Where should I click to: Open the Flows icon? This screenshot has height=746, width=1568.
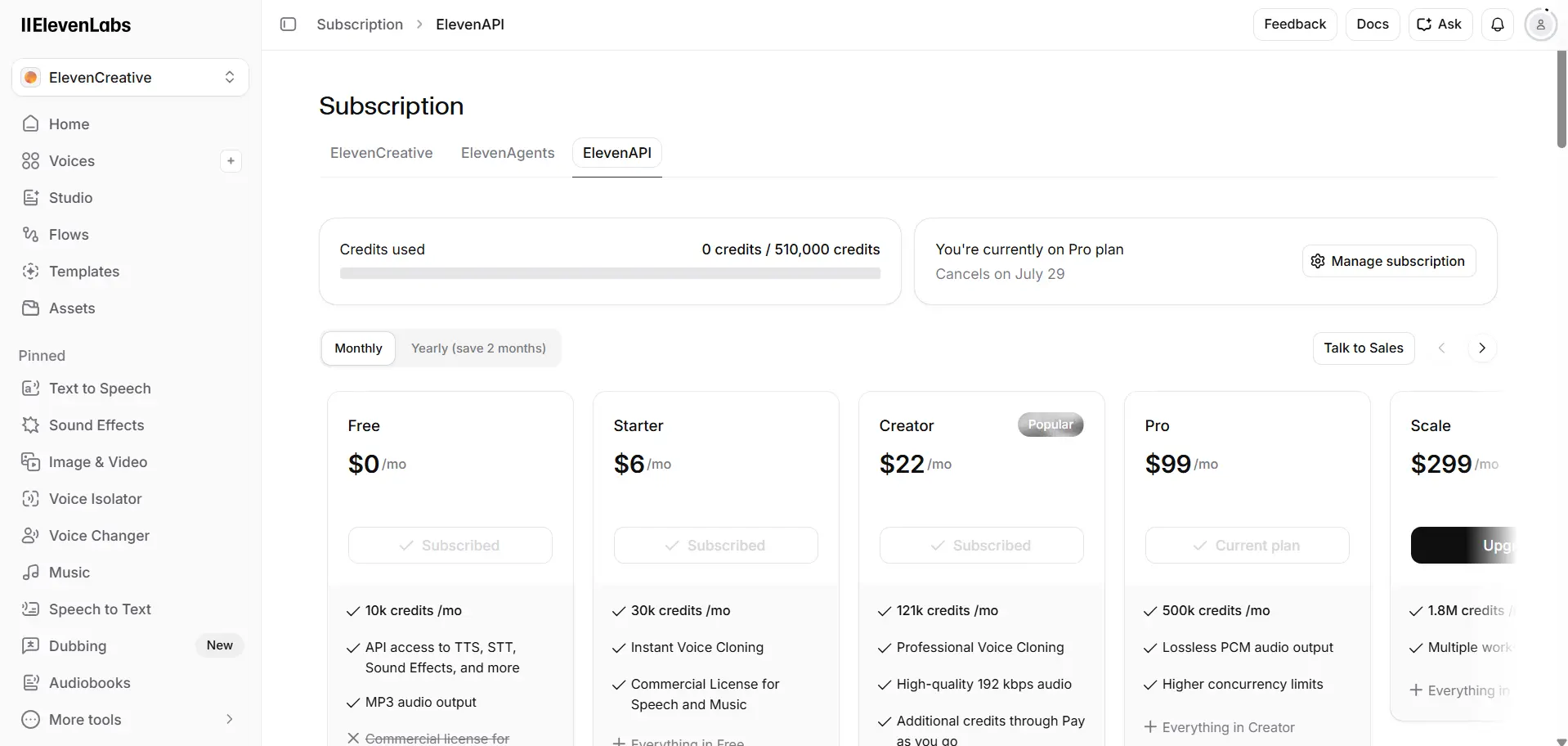pos(31,235)
